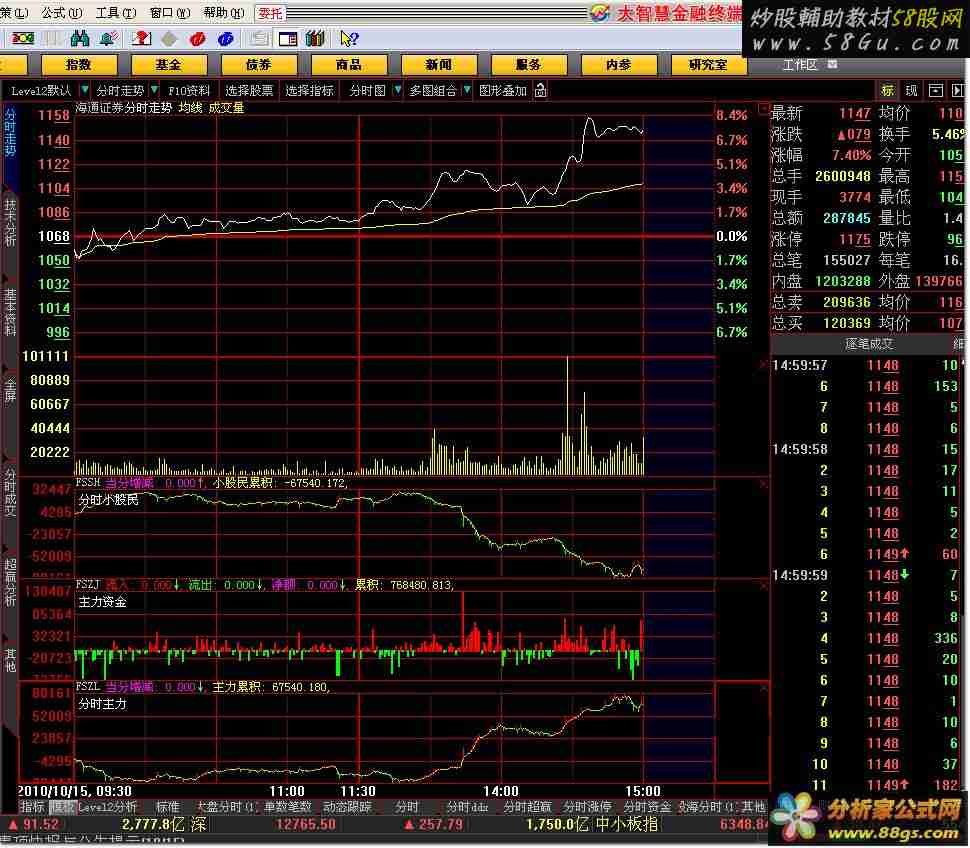Expand the dropdown arrow next to 分时走势
This screenshot has width=970, height=848.
[x=155, y=90]
